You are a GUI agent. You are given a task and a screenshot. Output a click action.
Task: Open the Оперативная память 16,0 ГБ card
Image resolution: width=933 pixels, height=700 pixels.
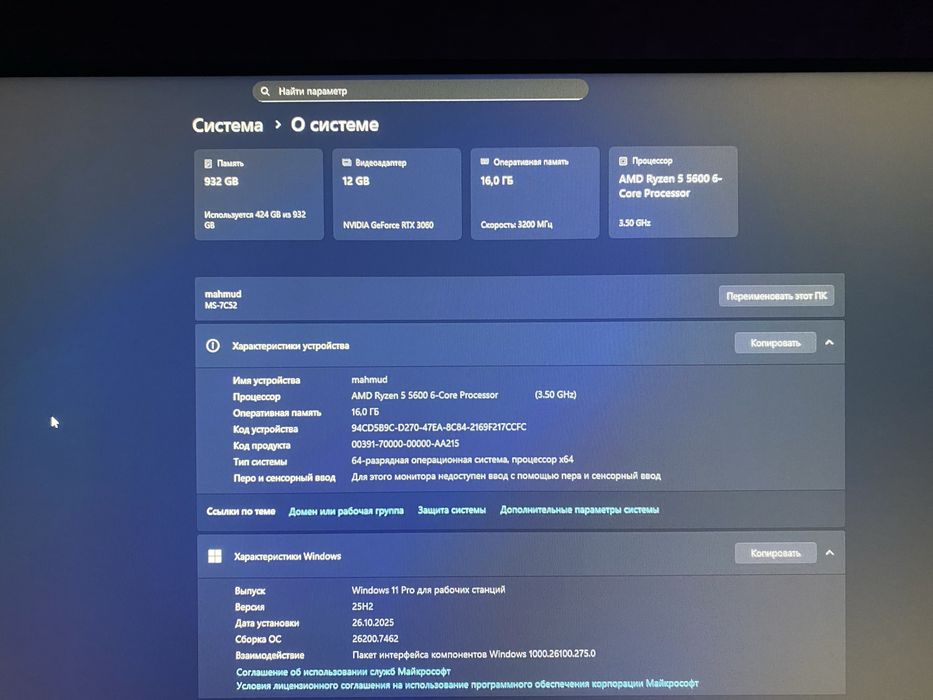coord(535,193)
